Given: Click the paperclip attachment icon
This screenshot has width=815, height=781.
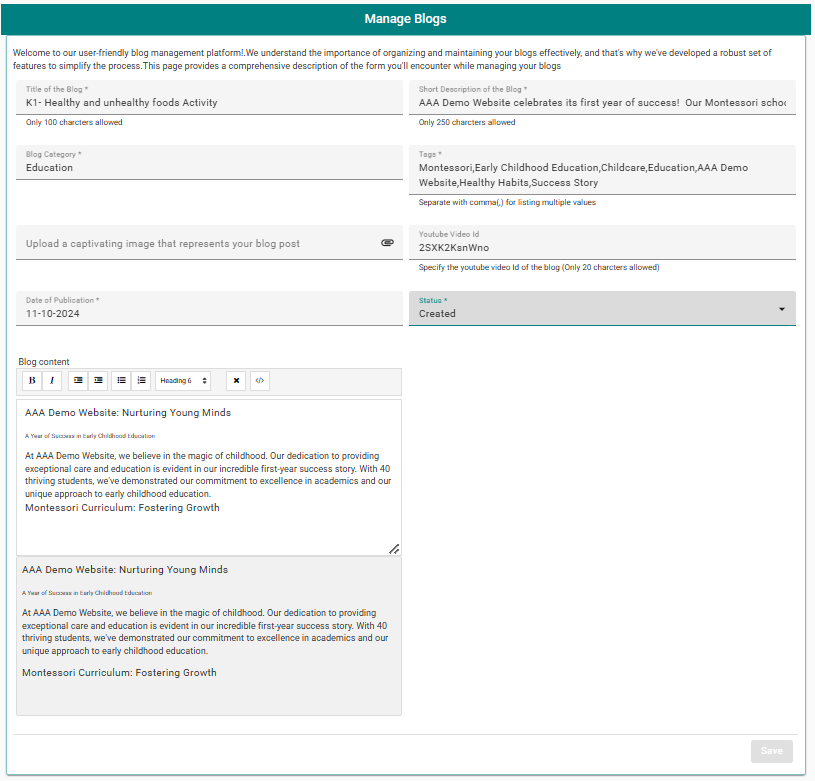Looking at the screenshot, I should (387, 243).
